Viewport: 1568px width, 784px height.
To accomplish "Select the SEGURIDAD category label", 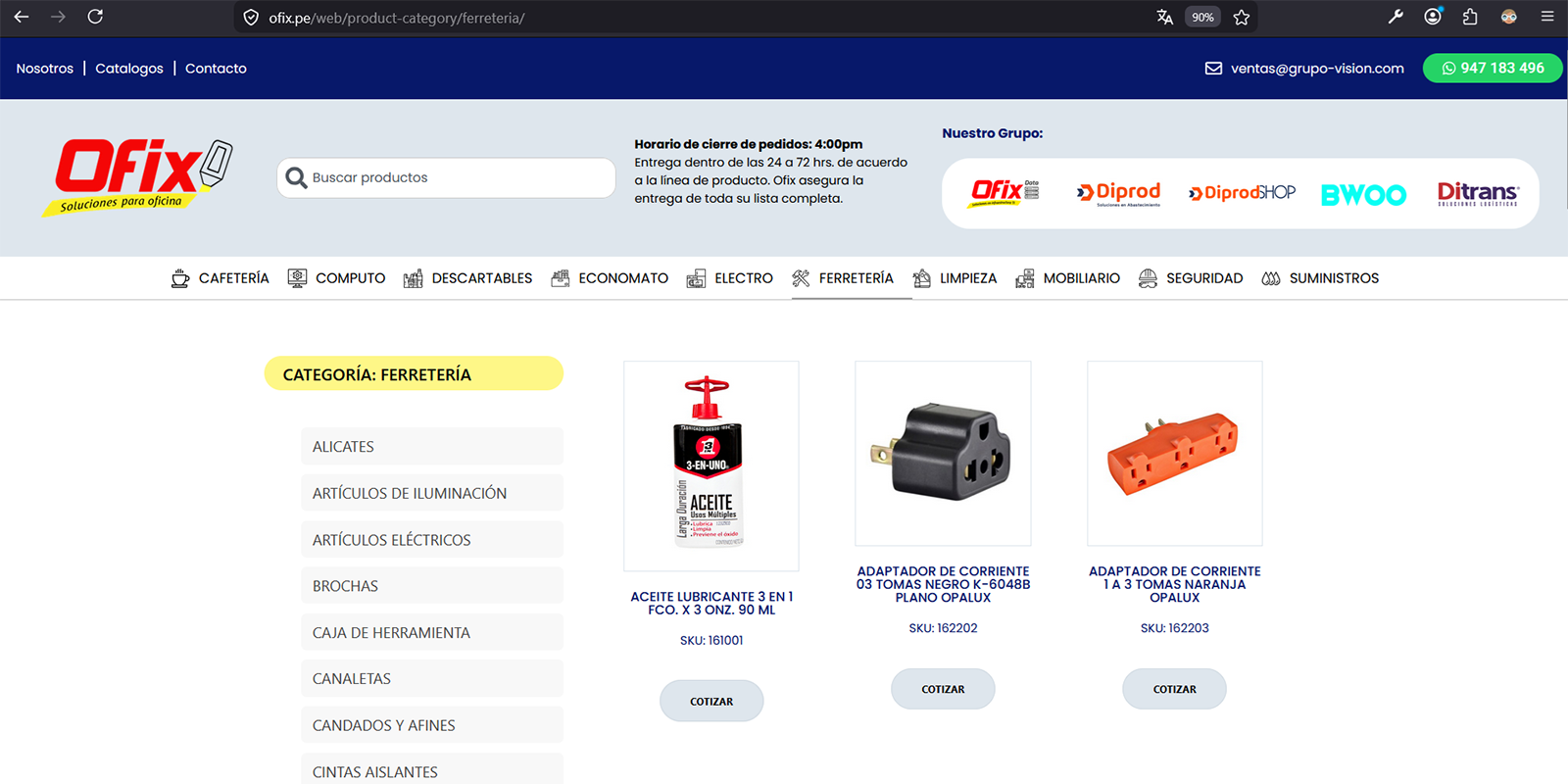I will pos(1204,278).
